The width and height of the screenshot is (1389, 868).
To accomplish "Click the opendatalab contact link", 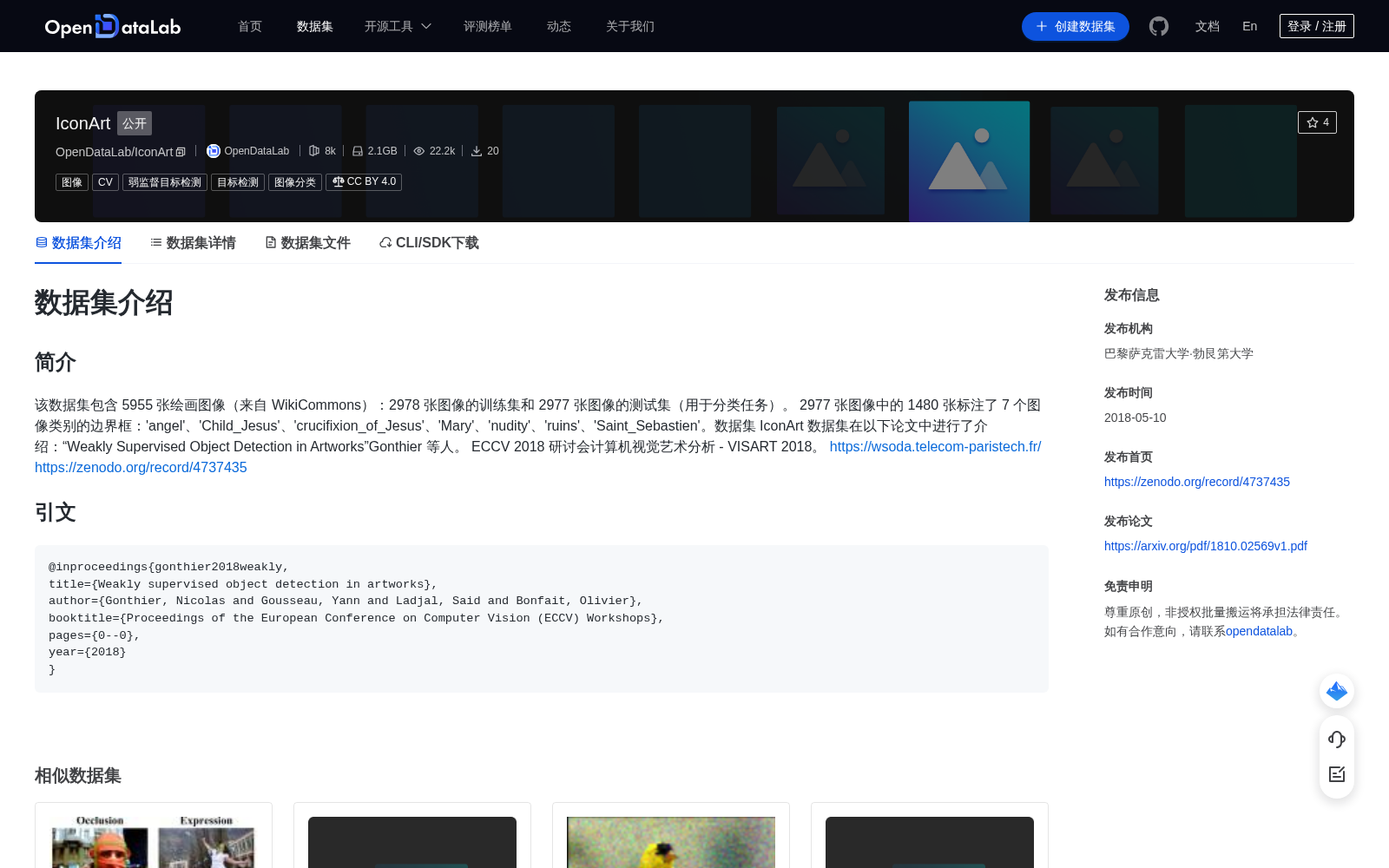I will click(x=1259, y=631).
